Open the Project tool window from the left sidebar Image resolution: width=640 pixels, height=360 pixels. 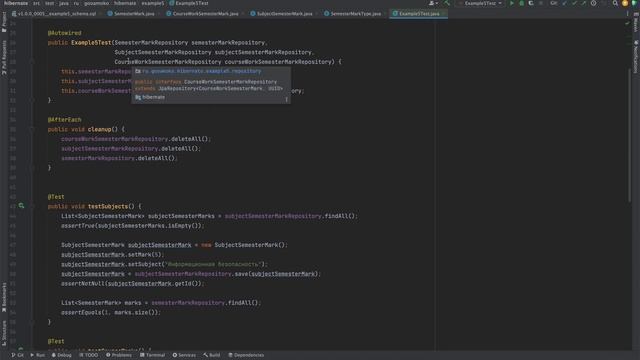(x=4, y=22)
